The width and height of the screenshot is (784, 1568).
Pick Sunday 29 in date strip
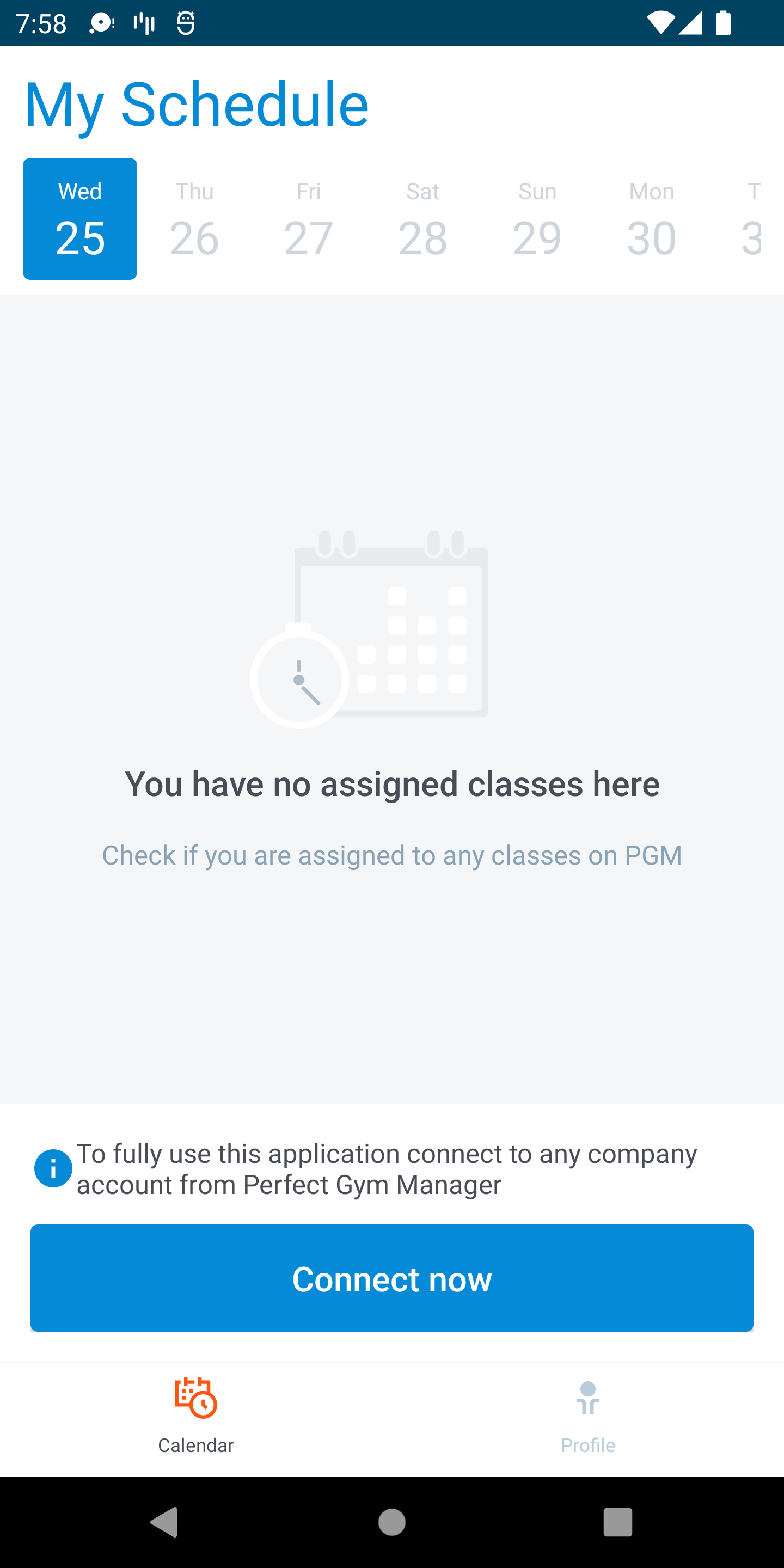[x=537, y=219]
